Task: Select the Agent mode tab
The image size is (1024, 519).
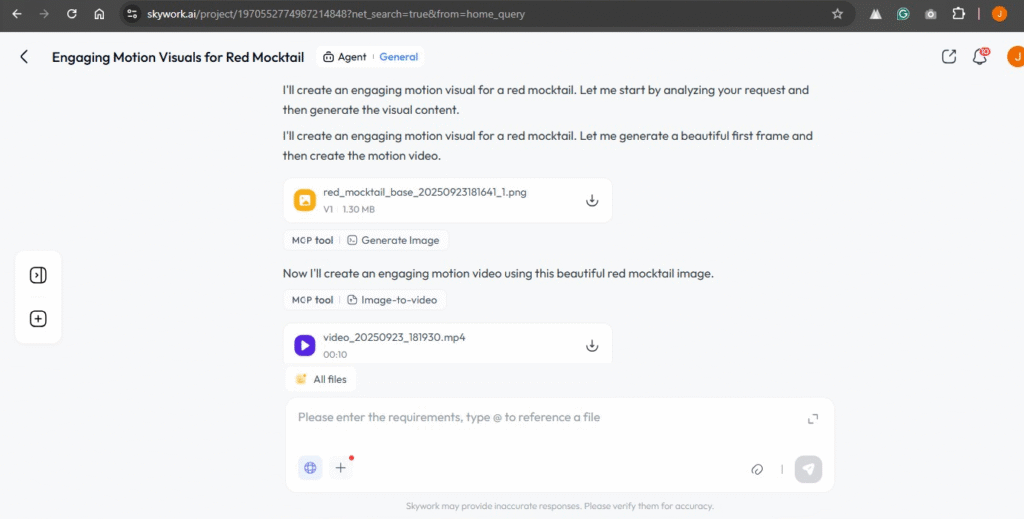Action: pos(345,57)
